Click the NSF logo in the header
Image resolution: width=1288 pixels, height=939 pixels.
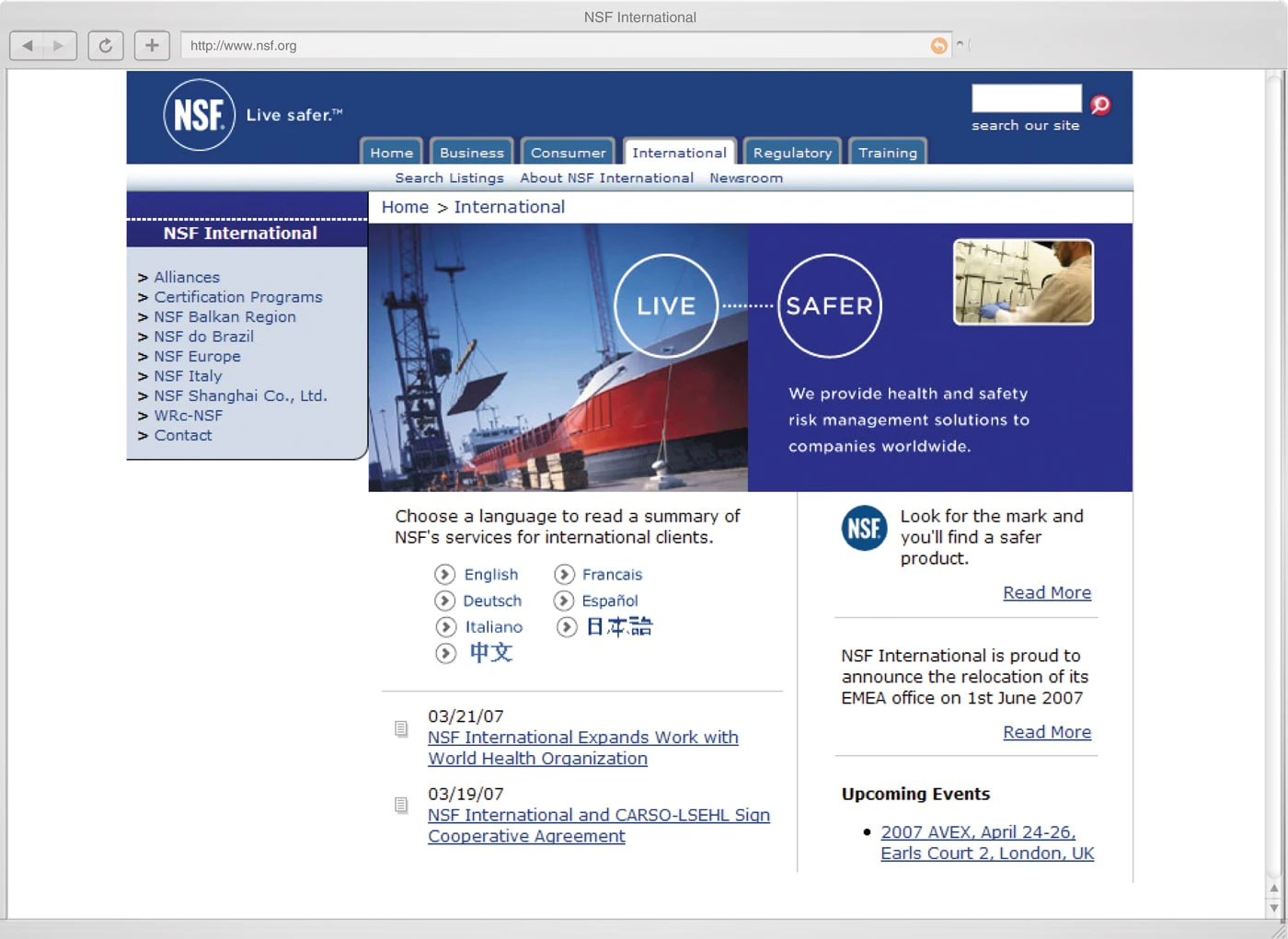199,116
